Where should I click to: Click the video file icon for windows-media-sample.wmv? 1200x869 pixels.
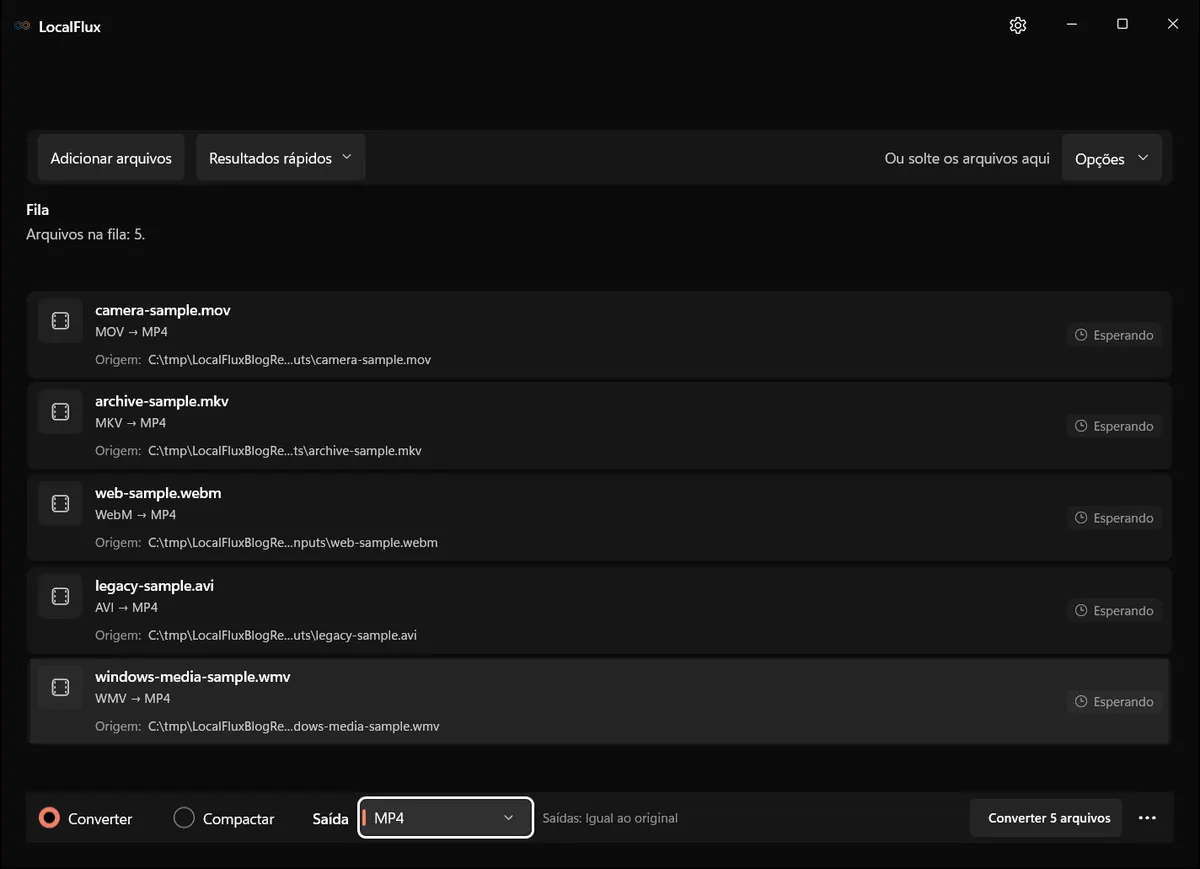tap(60, 687)
